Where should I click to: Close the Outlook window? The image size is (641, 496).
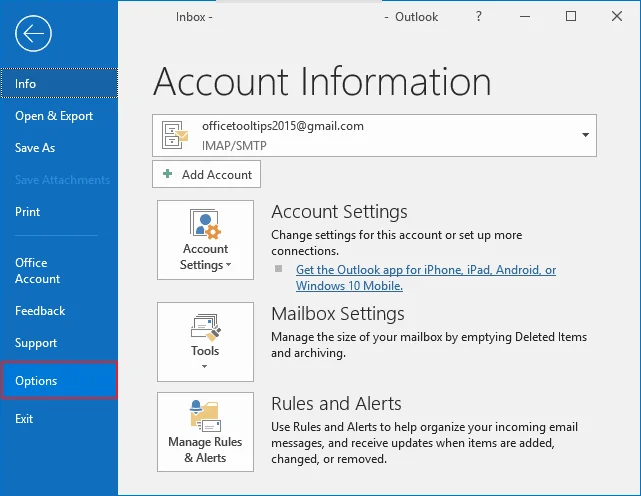coord(617,16)
